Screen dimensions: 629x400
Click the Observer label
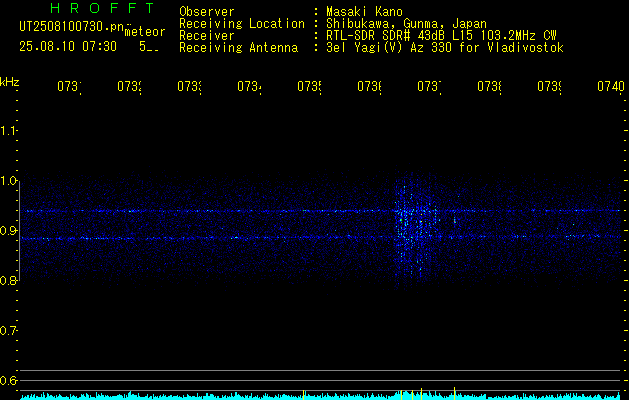pyautogui.click(x=207, y=11)
